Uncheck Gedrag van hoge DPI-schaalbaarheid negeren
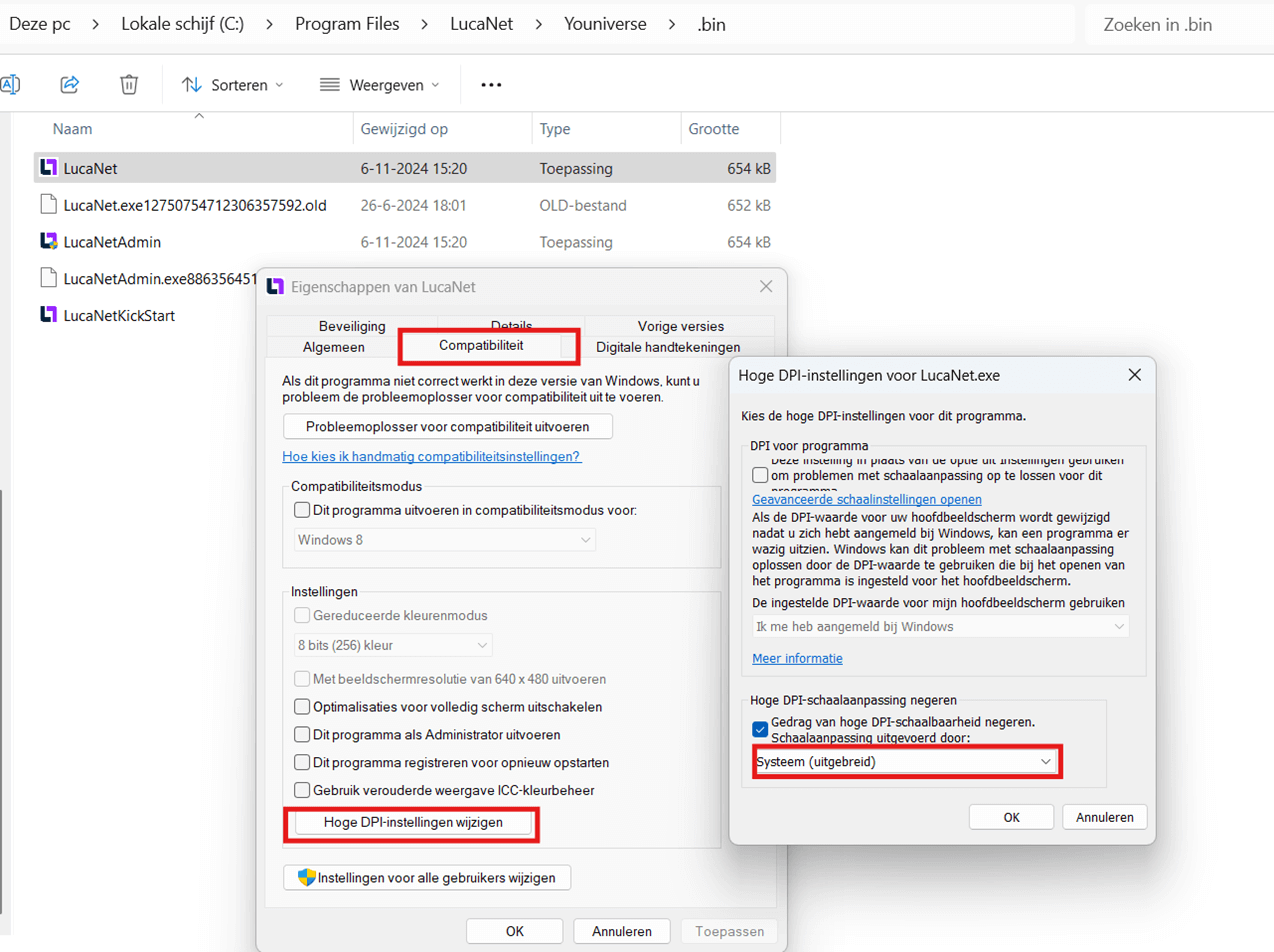This screenshot has width=1274, height=952. coord(760,728)
